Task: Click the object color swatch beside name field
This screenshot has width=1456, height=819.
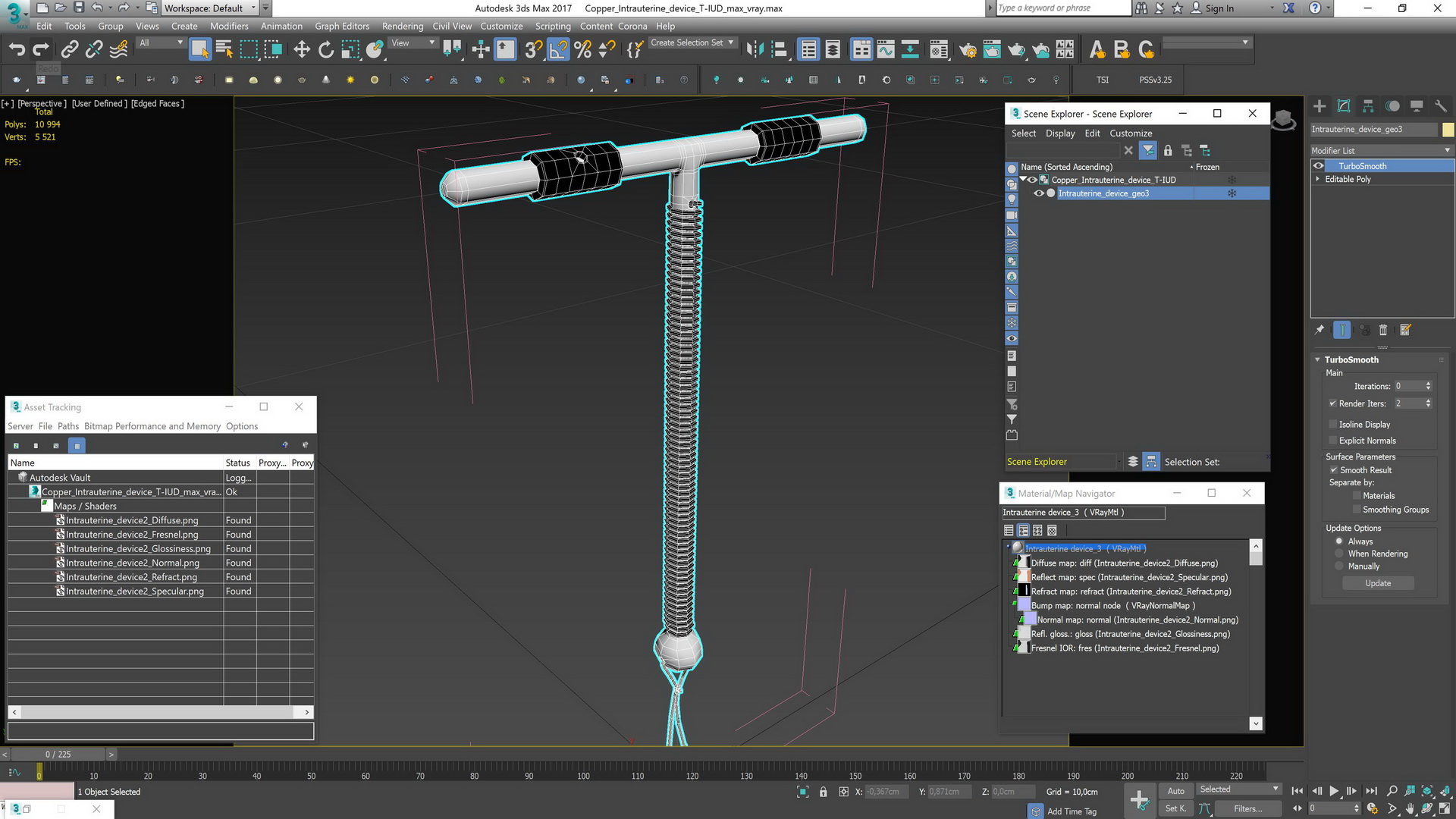Action: pos(1448,130)
